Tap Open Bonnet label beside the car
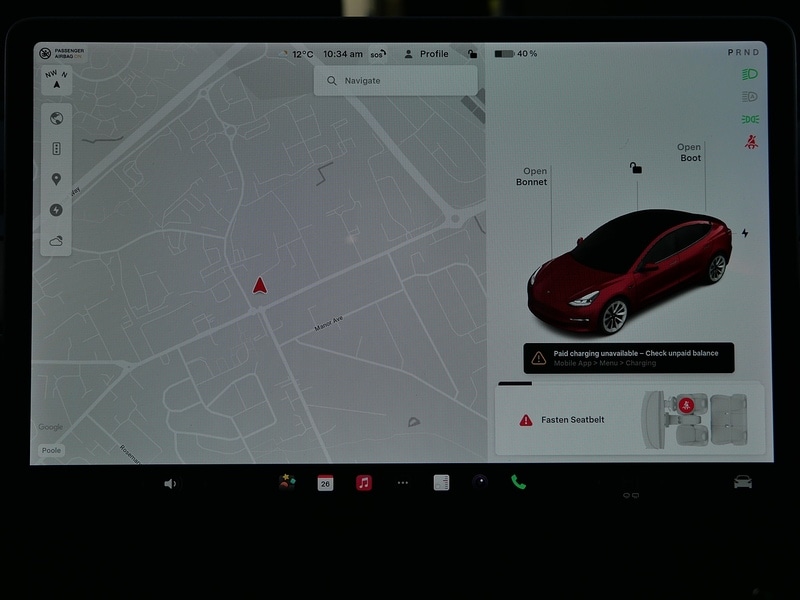Image resolution: width=800 pixels, height=600 pixels. (x=533, y=176)
